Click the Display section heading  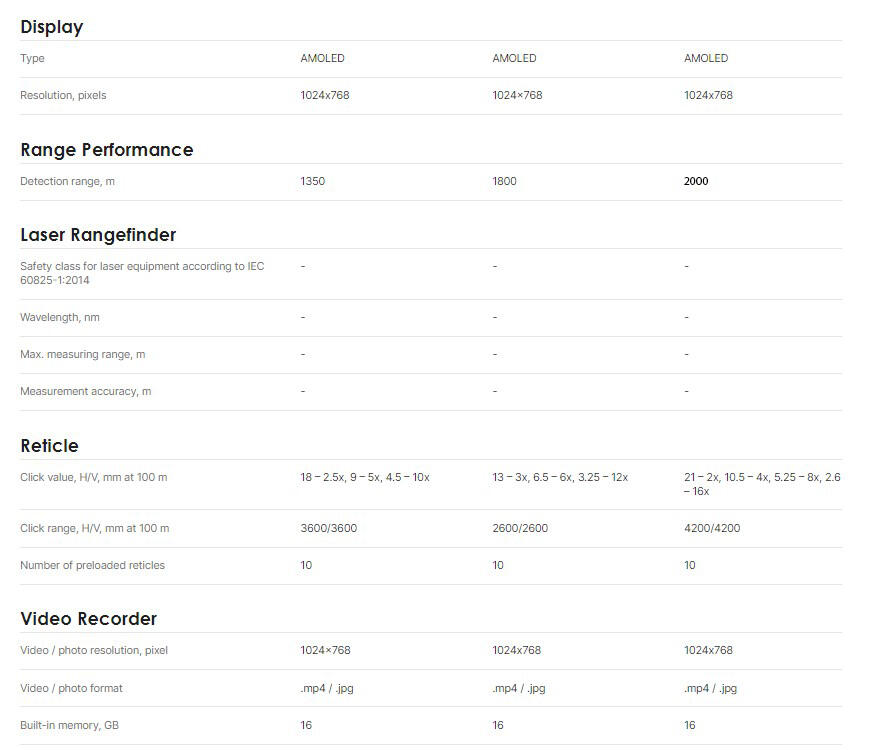[52, 27]
